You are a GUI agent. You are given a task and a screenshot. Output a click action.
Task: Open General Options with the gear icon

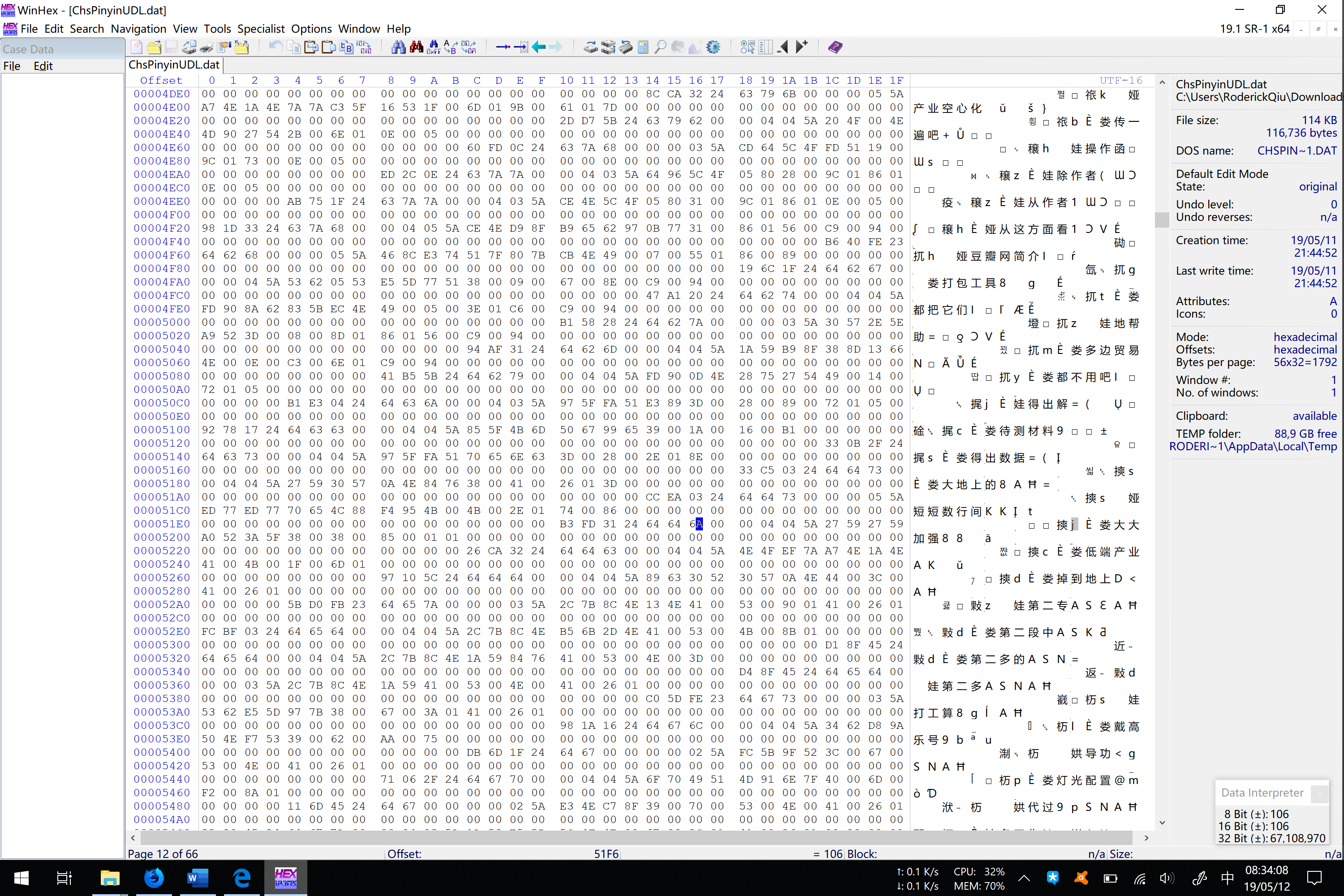point(713,47)
